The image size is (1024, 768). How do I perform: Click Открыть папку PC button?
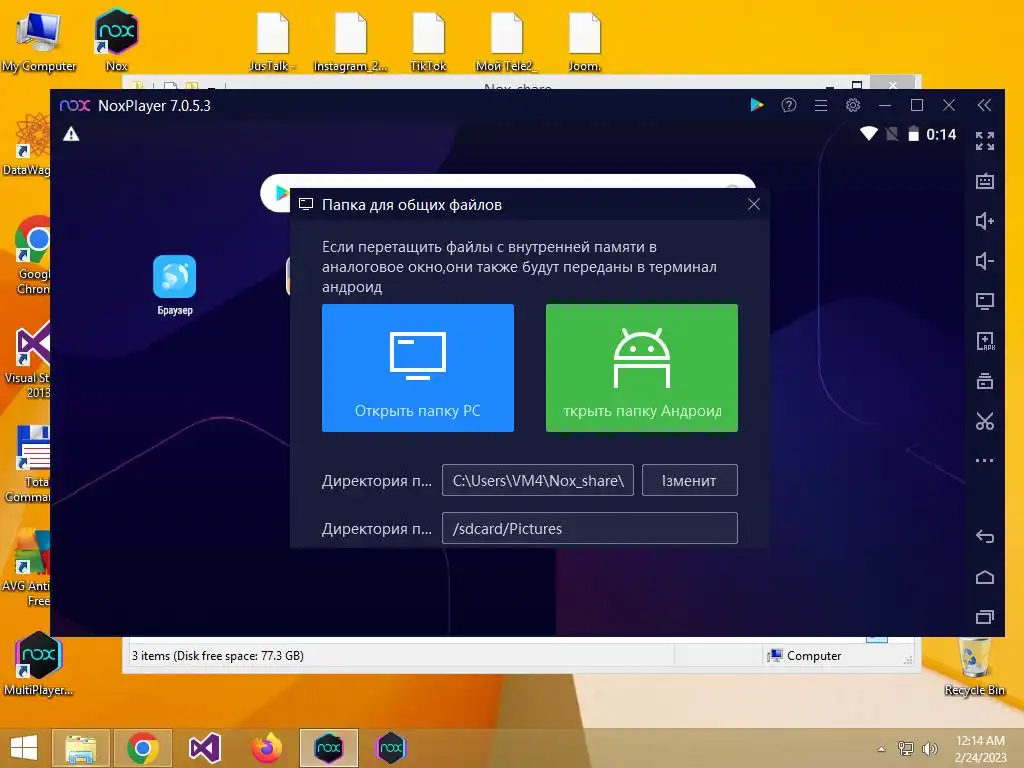click(418, 368)
